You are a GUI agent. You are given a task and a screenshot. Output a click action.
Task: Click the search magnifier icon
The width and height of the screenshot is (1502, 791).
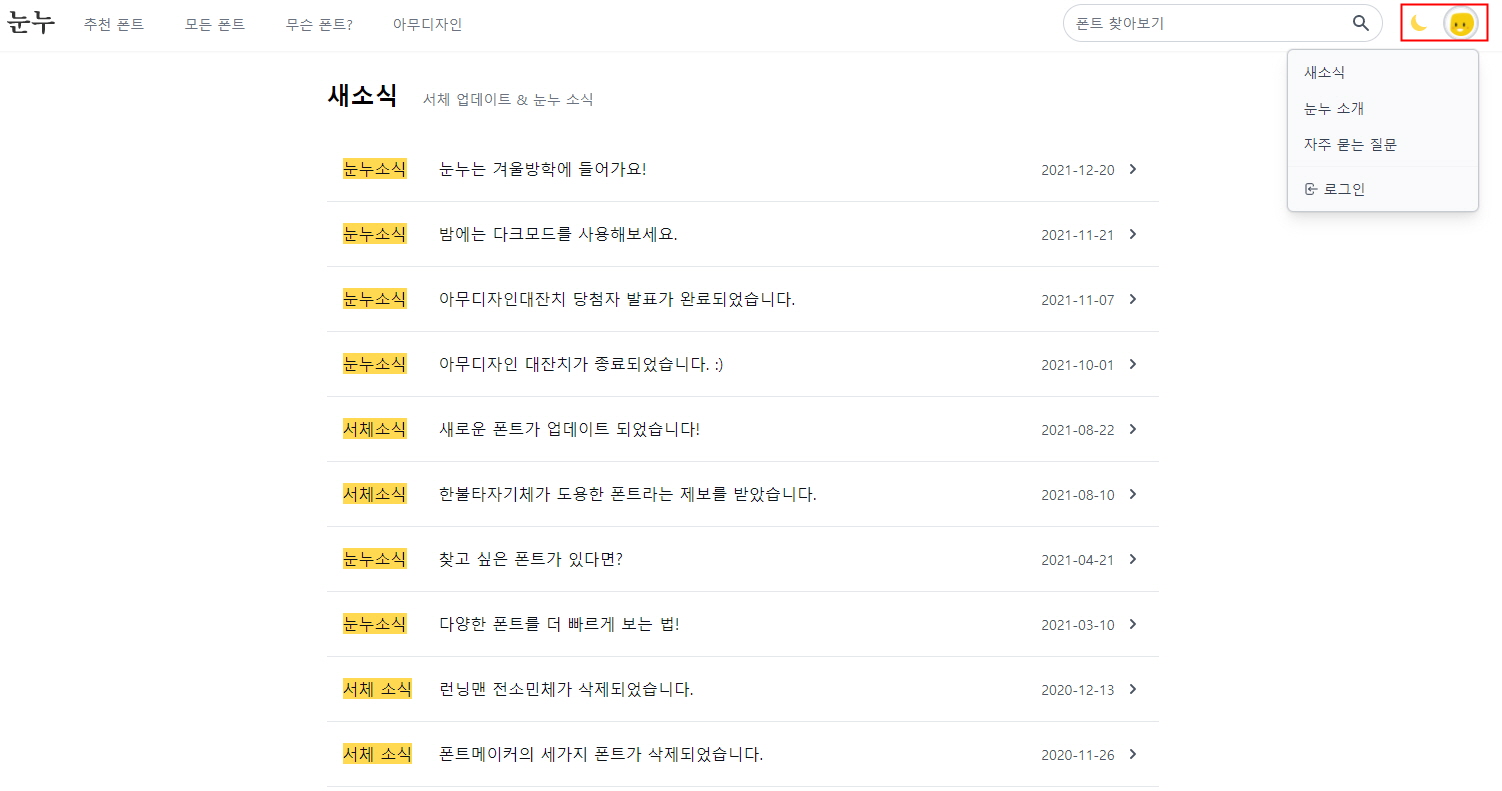[1360, 22]
